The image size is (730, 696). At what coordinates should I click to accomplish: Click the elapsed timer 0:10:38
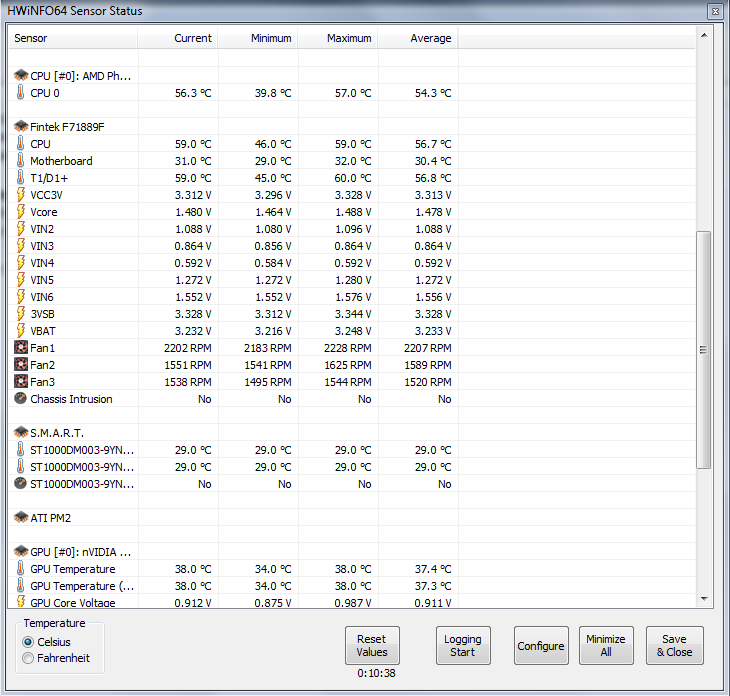point(376,673)
